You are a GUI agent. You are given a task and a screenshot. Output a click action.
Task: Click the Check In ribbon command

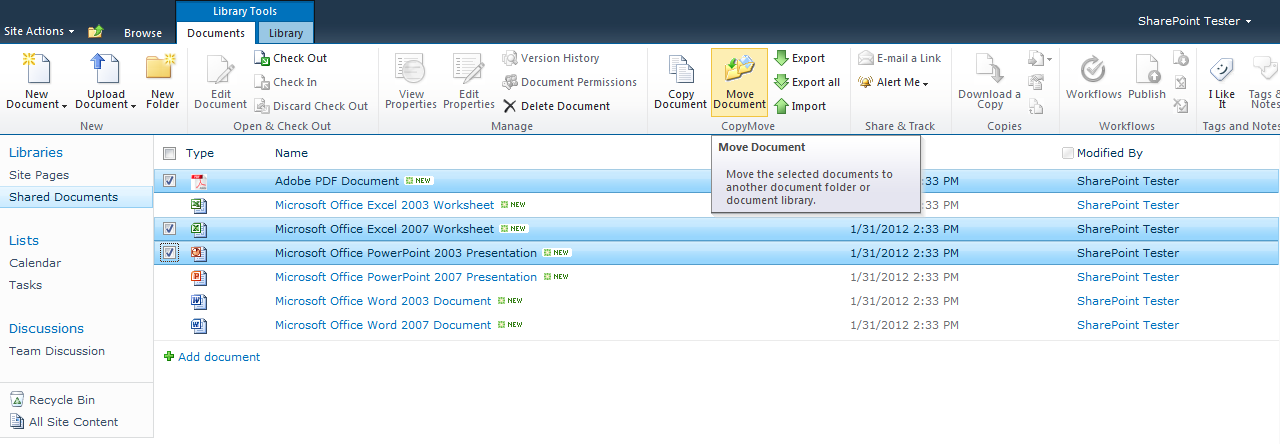286,82
